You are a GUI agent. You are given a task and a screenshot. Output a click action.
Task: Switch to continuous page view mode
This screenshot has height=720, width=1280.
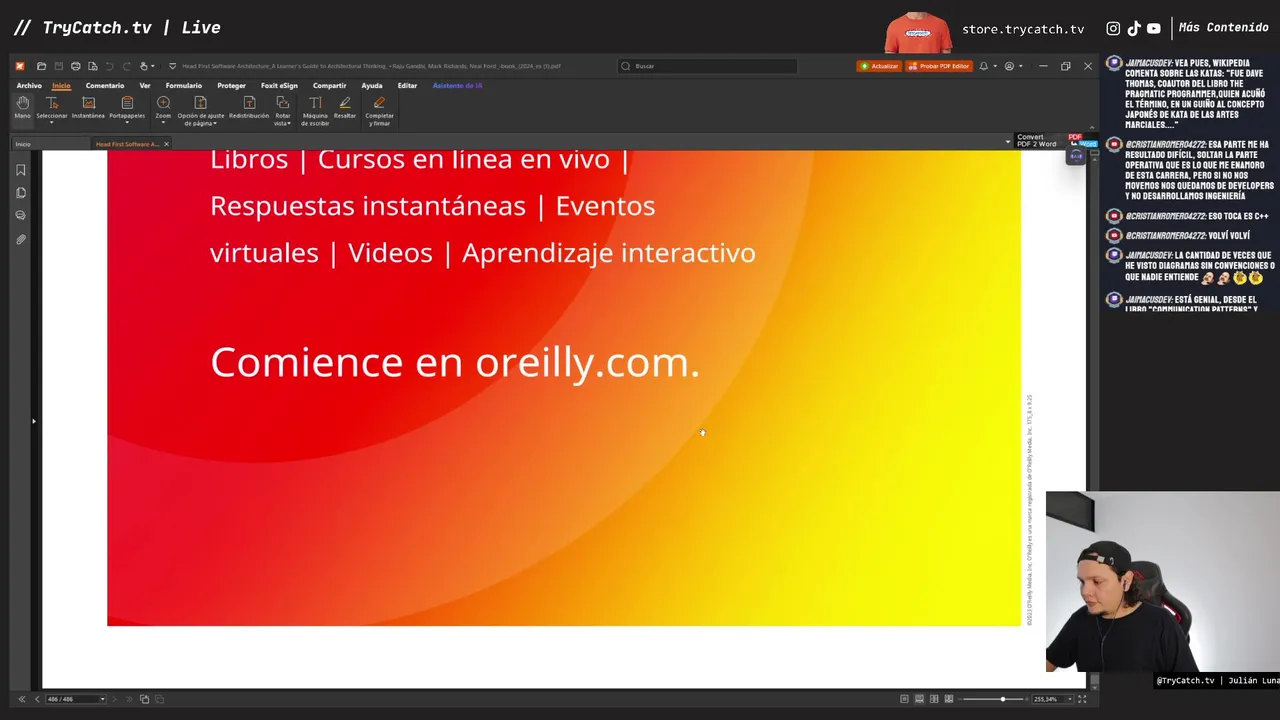[919, 699]
